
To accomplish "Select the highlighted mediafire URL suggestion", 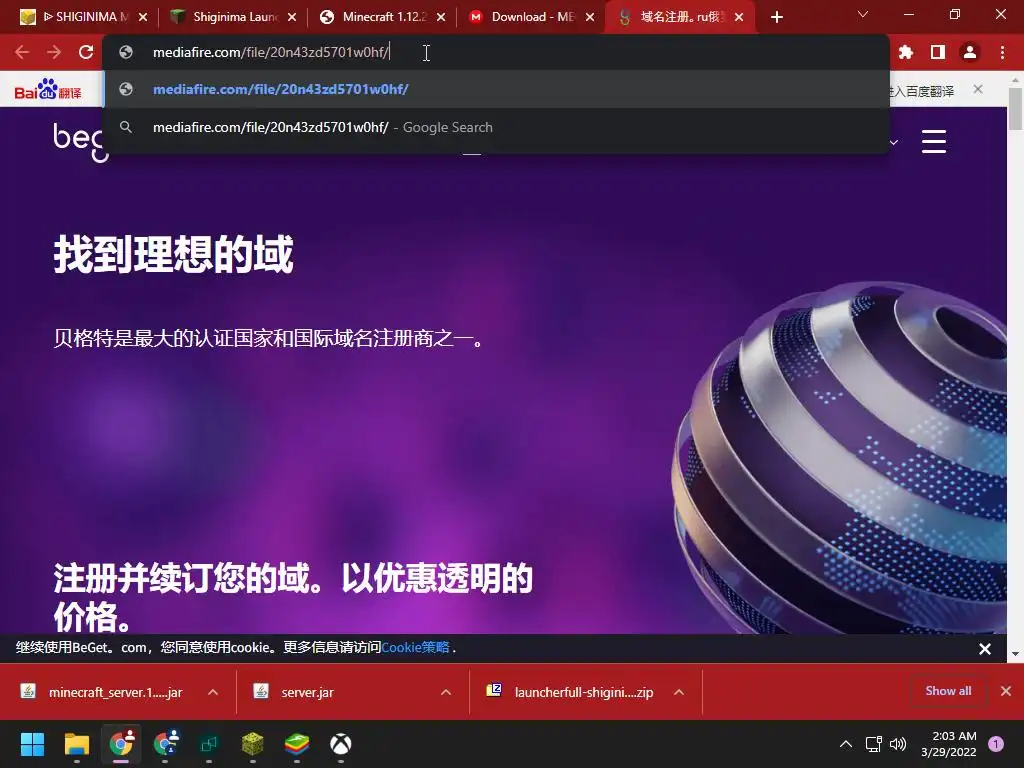I will [496, 89].
